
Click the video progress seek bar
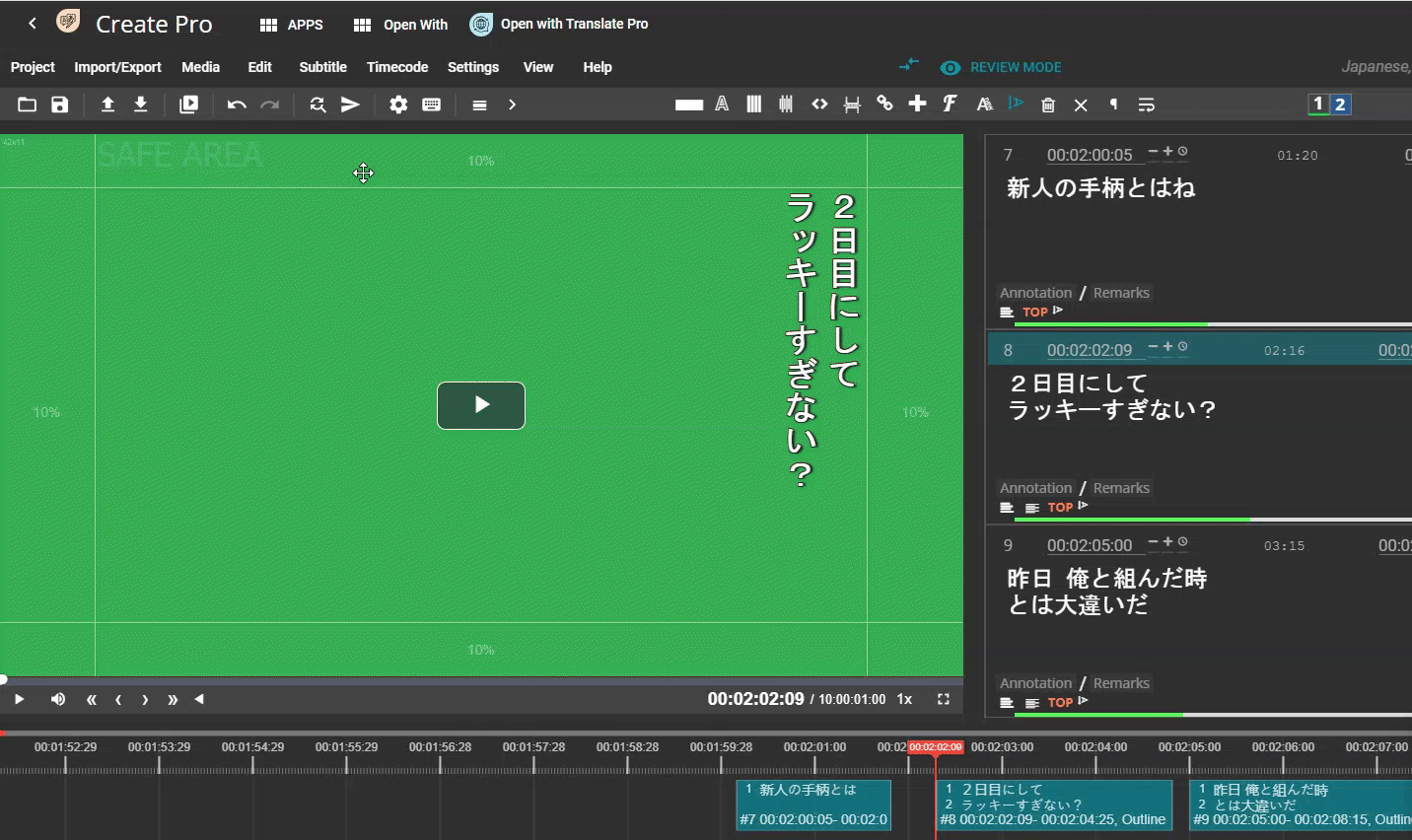pyautogui.click(x=481, y=679)
